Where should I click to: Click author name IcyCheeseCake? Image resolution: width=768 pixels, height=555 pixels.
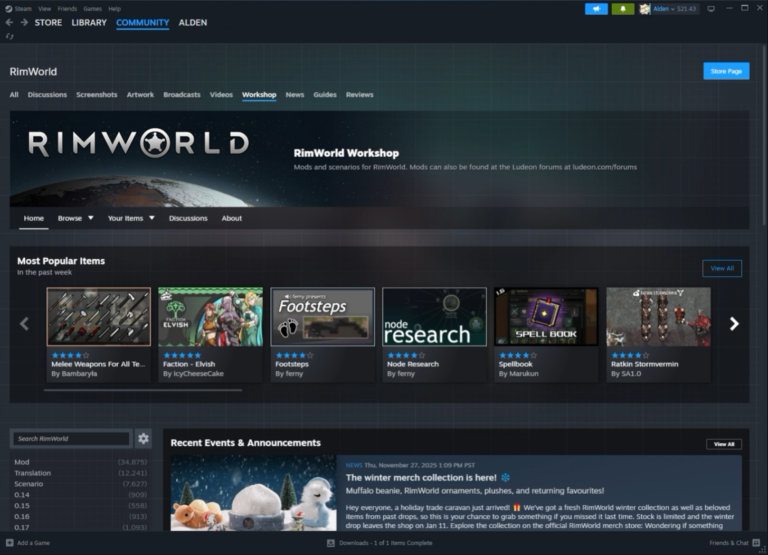click(x=198, y=373)
